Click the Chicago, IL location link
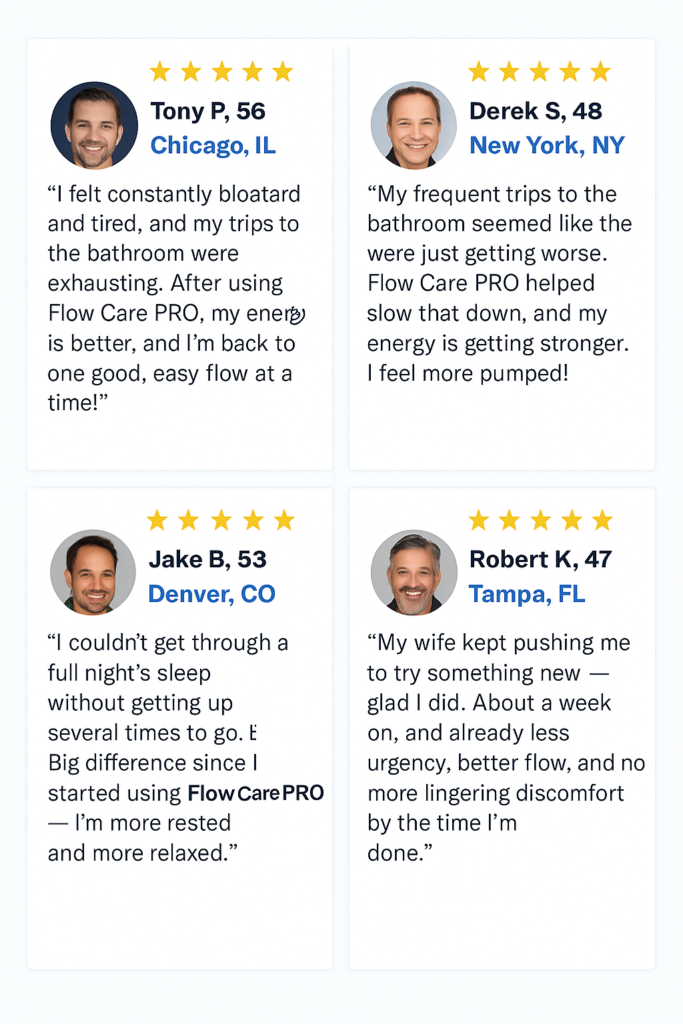 pyautogui.click(x=213, y=145)
